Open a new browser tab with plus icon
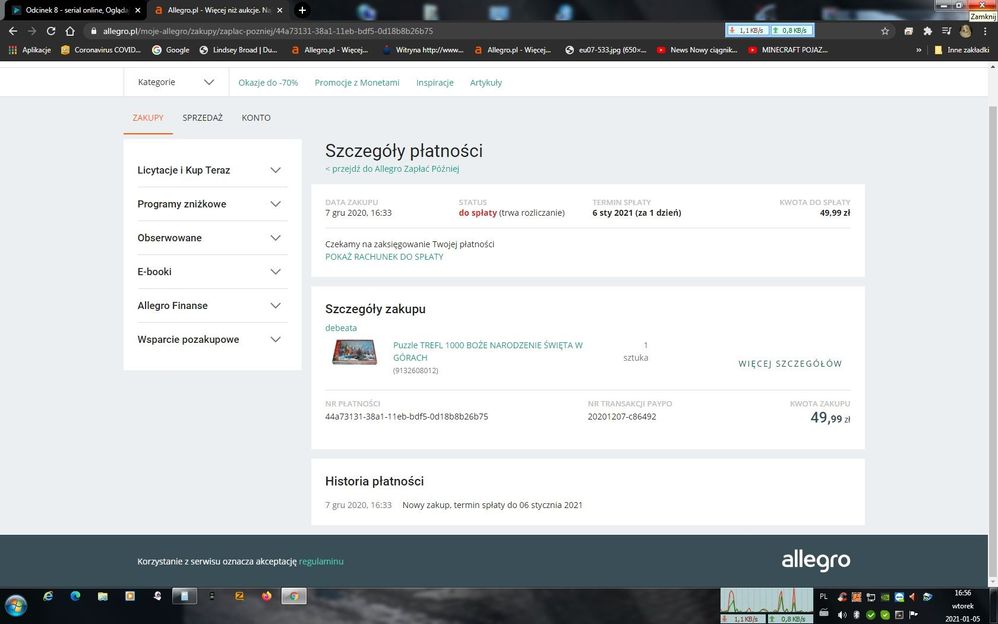This screenshot has height=624, width=998. tap(302, 10)
